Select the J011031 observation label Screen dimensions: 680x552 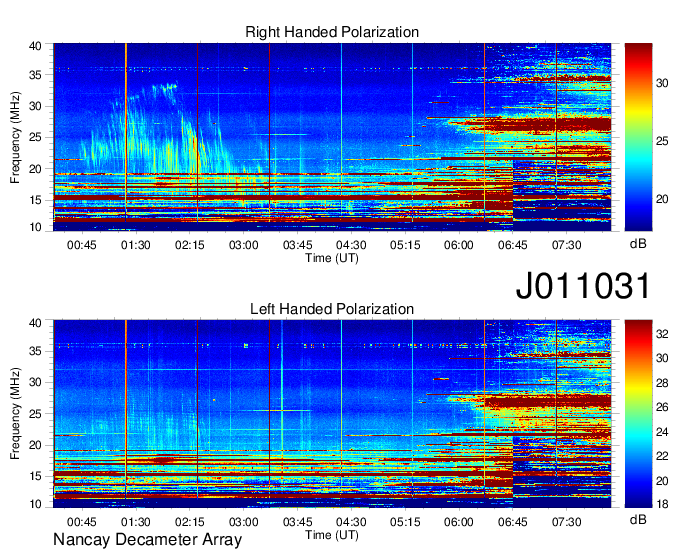[583, 285]
